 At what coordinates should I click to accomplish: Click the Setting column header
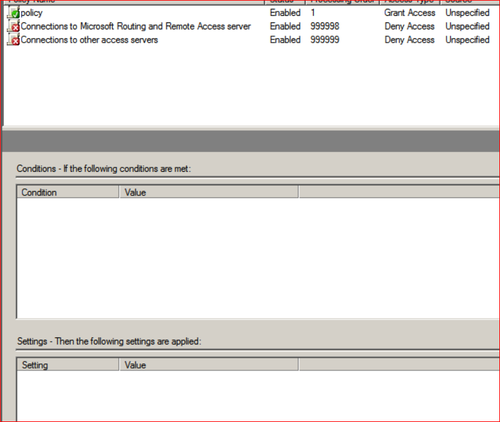68,365
